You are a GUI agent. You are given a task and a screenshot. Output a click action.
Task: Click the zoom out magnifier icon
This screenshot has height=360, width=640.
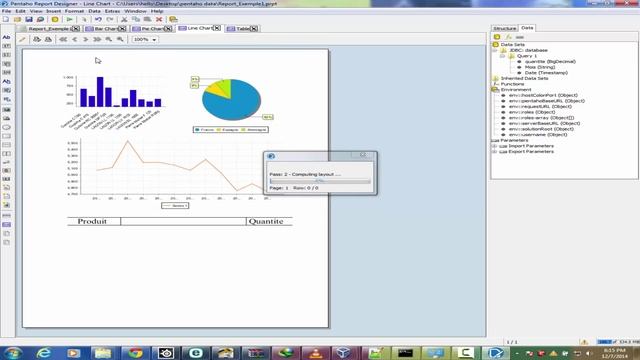(x=109, y=39)
